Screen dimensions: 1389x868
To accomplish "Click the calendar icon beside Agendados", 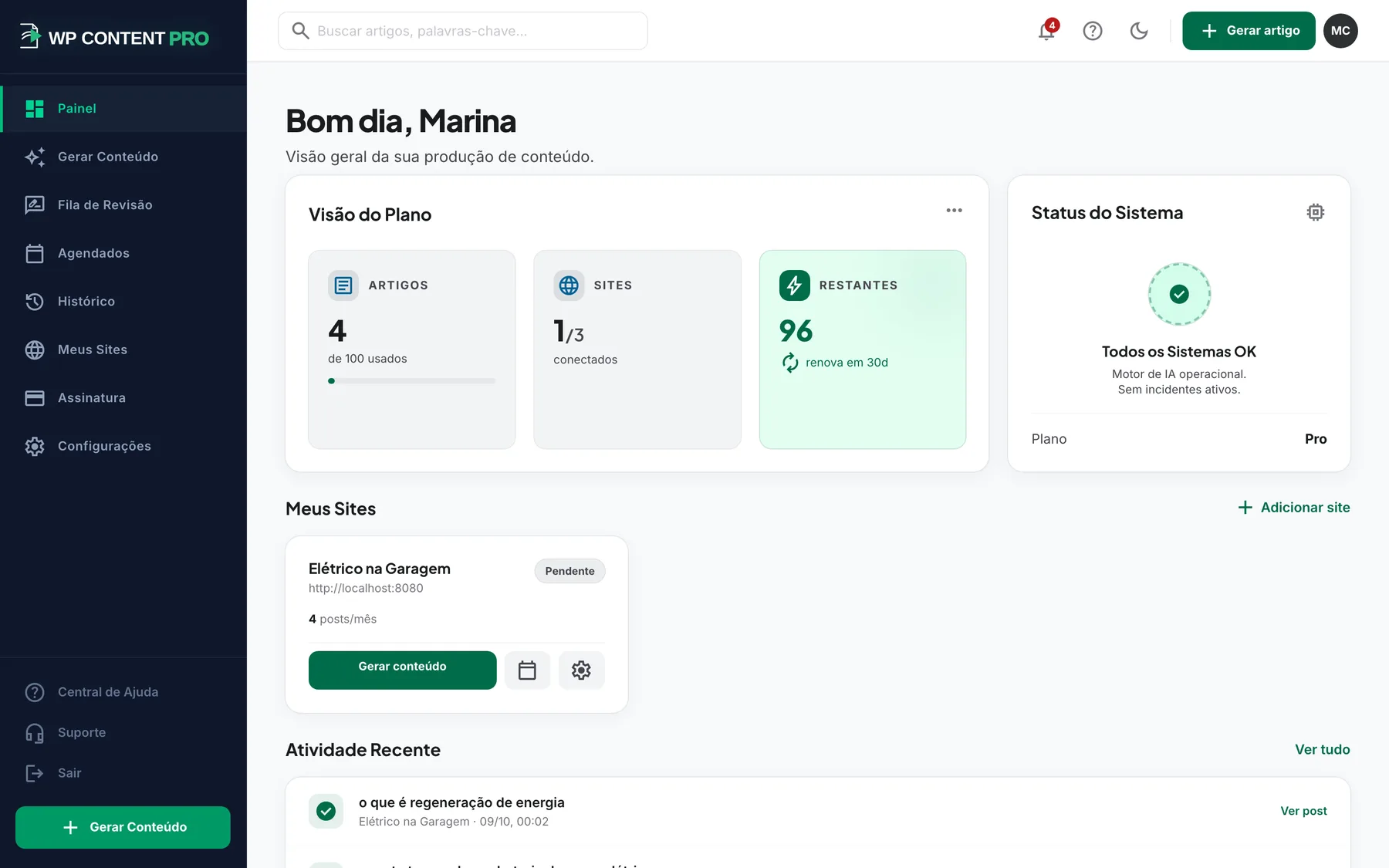I will [35, 253].
